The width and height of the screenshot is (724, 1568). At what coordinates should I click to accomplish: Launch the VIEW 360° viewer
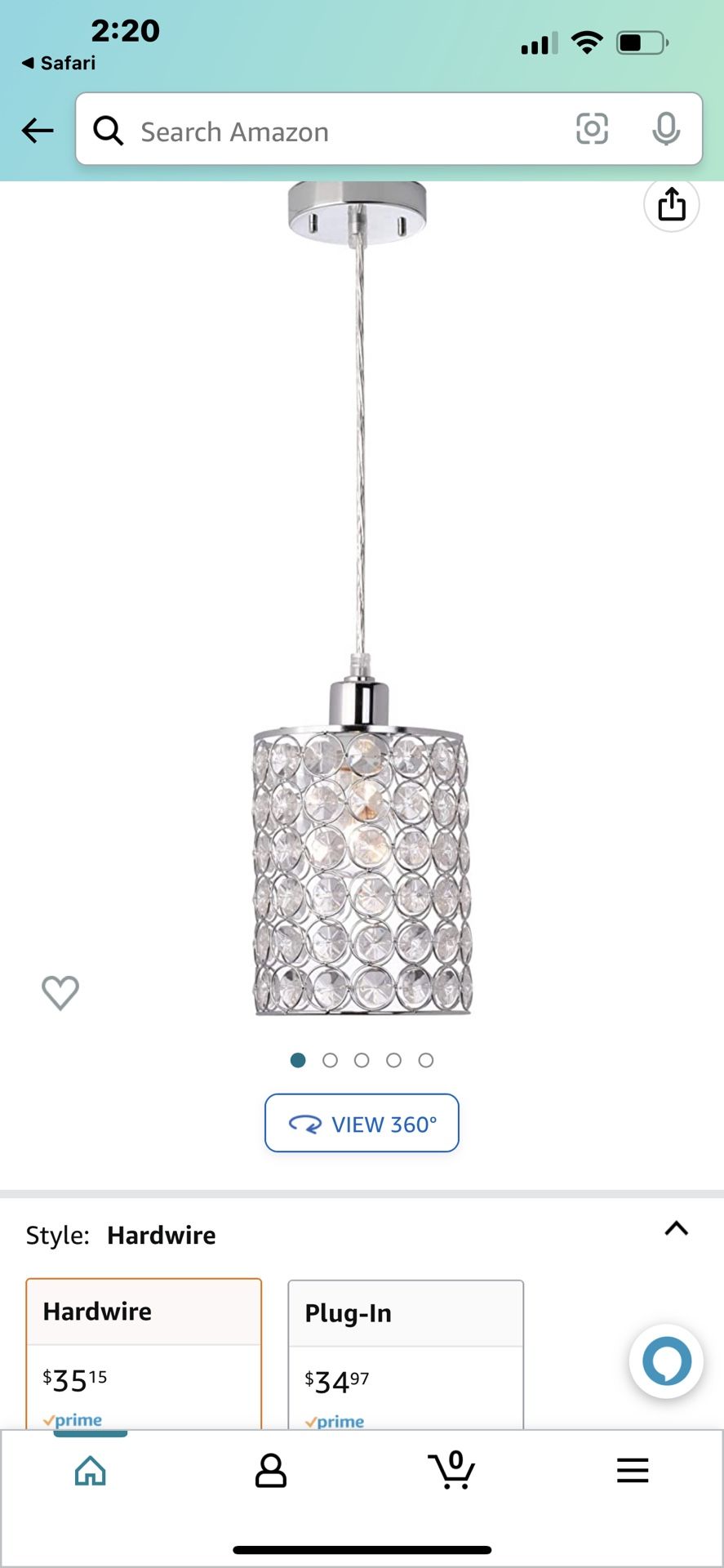pos(362,1123)
